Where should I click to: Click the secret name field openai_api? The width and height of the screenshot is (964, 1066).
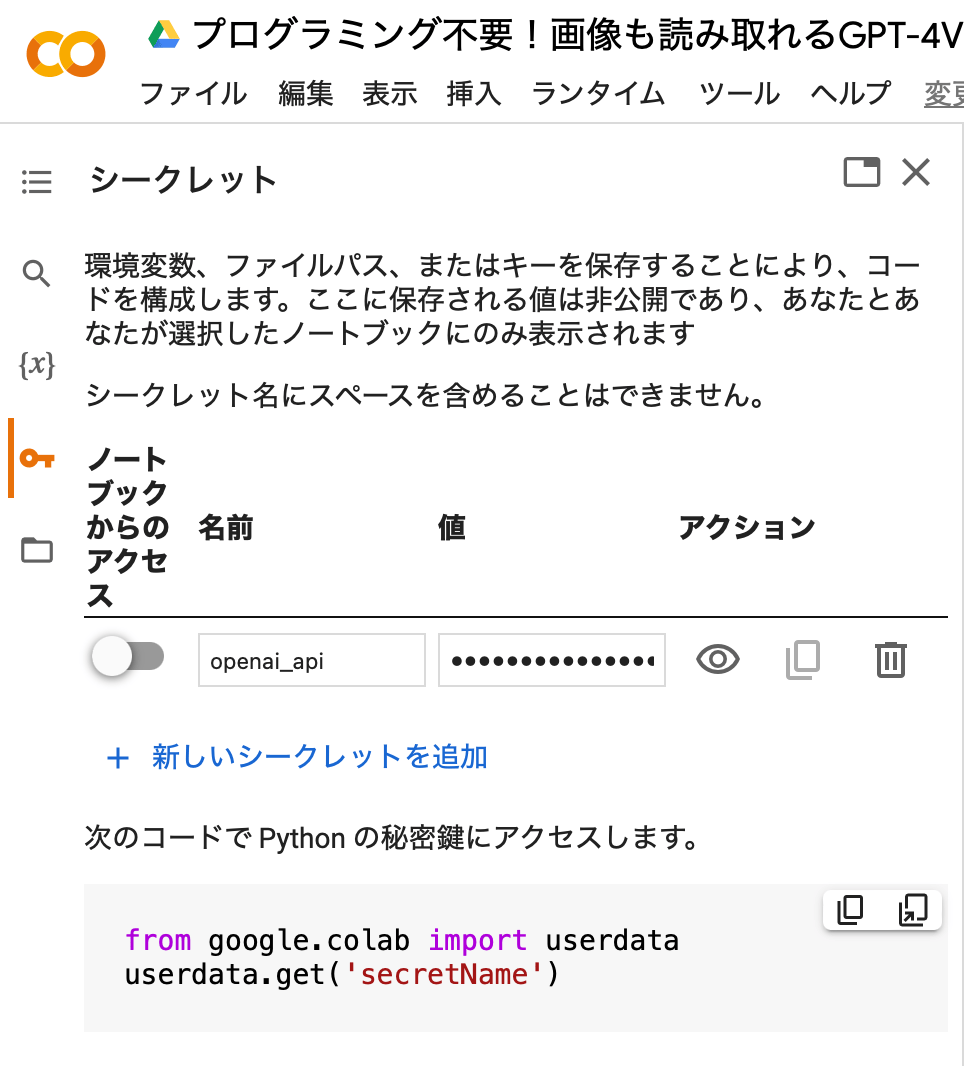311,660
